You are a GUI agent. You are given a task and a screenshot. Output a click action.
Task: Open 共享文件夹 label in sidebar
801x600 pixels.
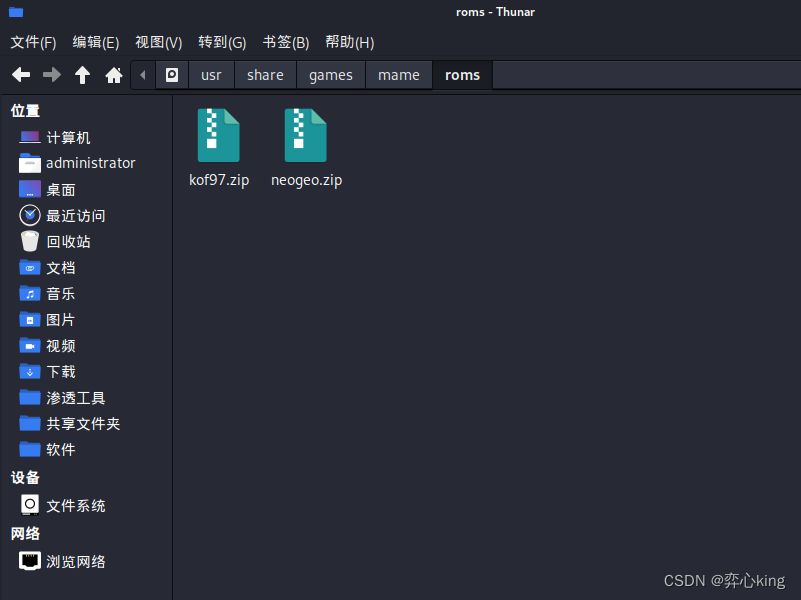(83, 423)
